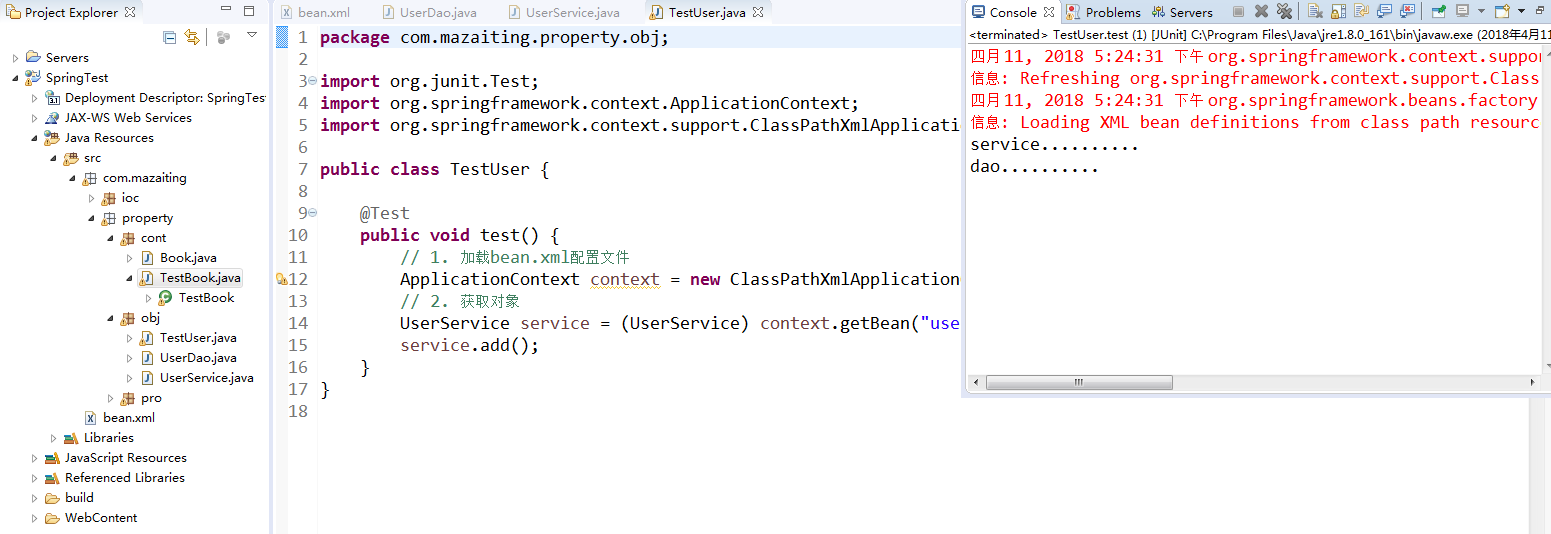Remove all terminated launches in Console

point(1284,11)
